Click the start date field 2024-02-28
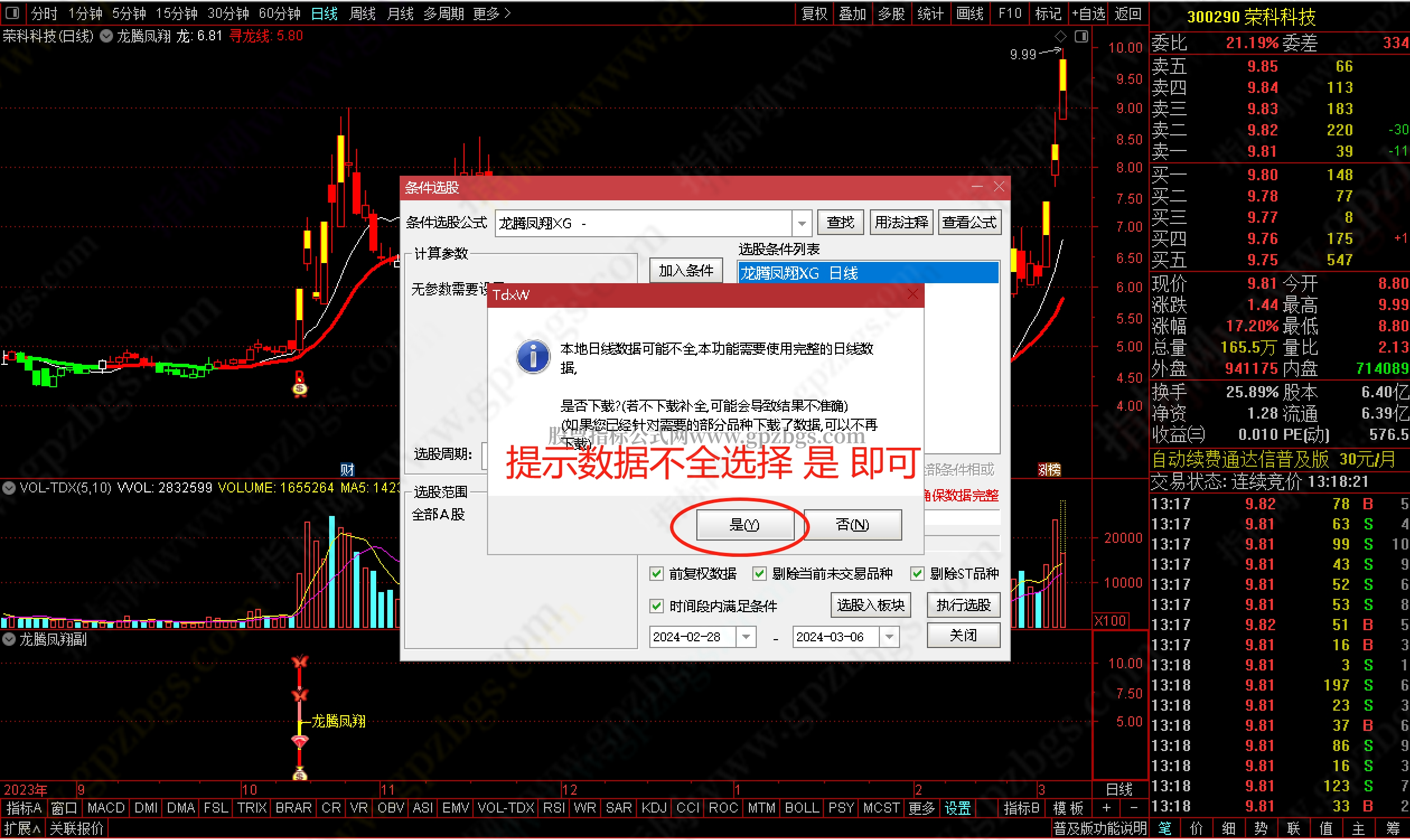 point(694,637)
